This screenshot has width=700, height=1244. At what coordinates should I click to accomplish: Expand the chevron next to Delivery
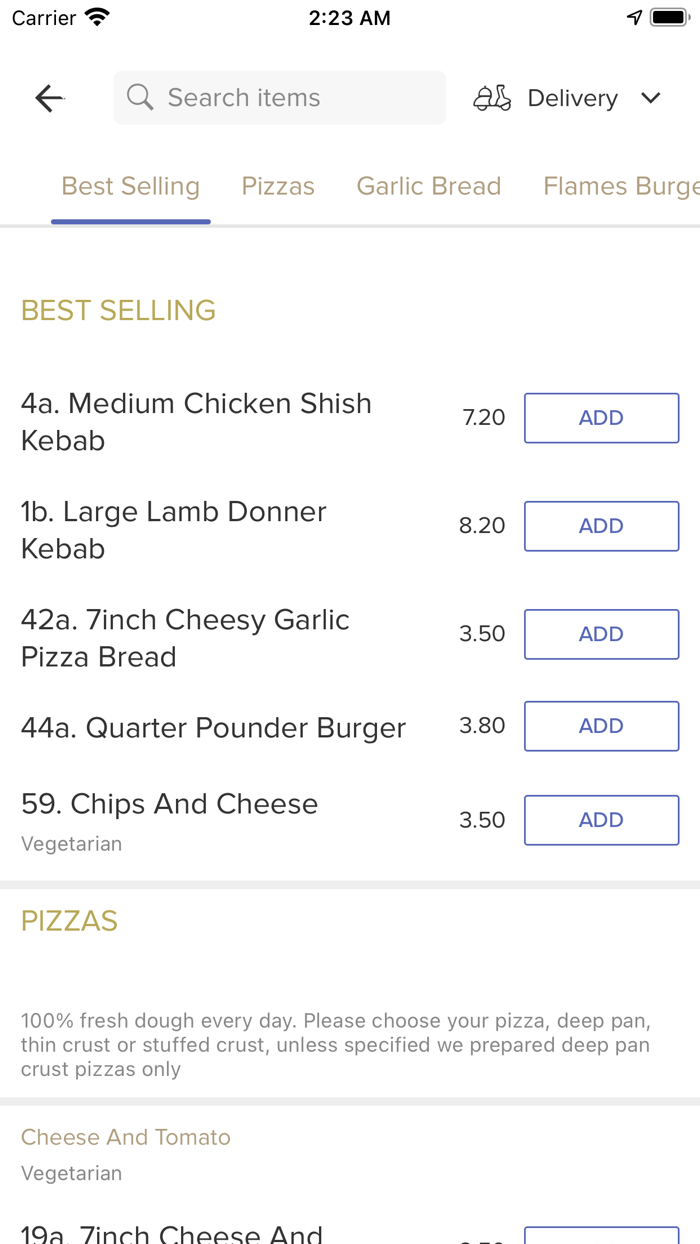click(x=650, y=98)
